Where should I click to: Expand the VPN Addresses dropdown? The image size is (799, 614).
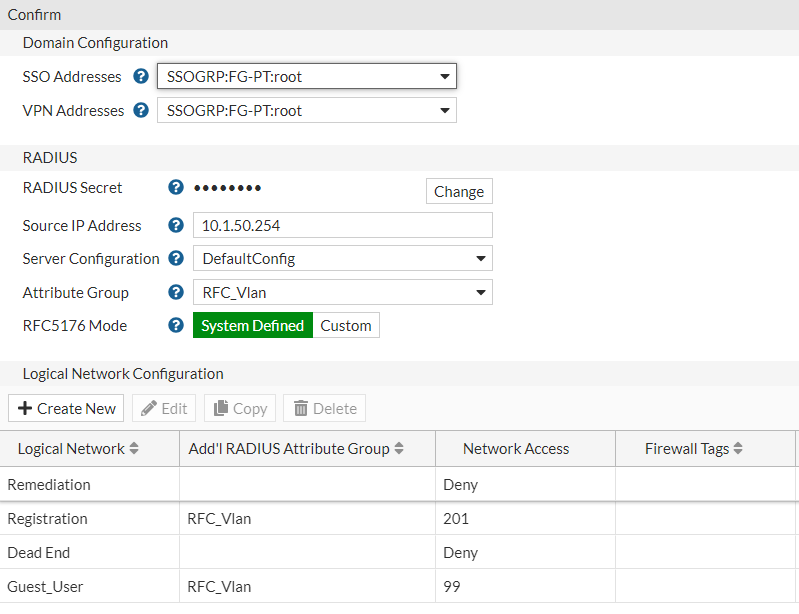(306, 110)
